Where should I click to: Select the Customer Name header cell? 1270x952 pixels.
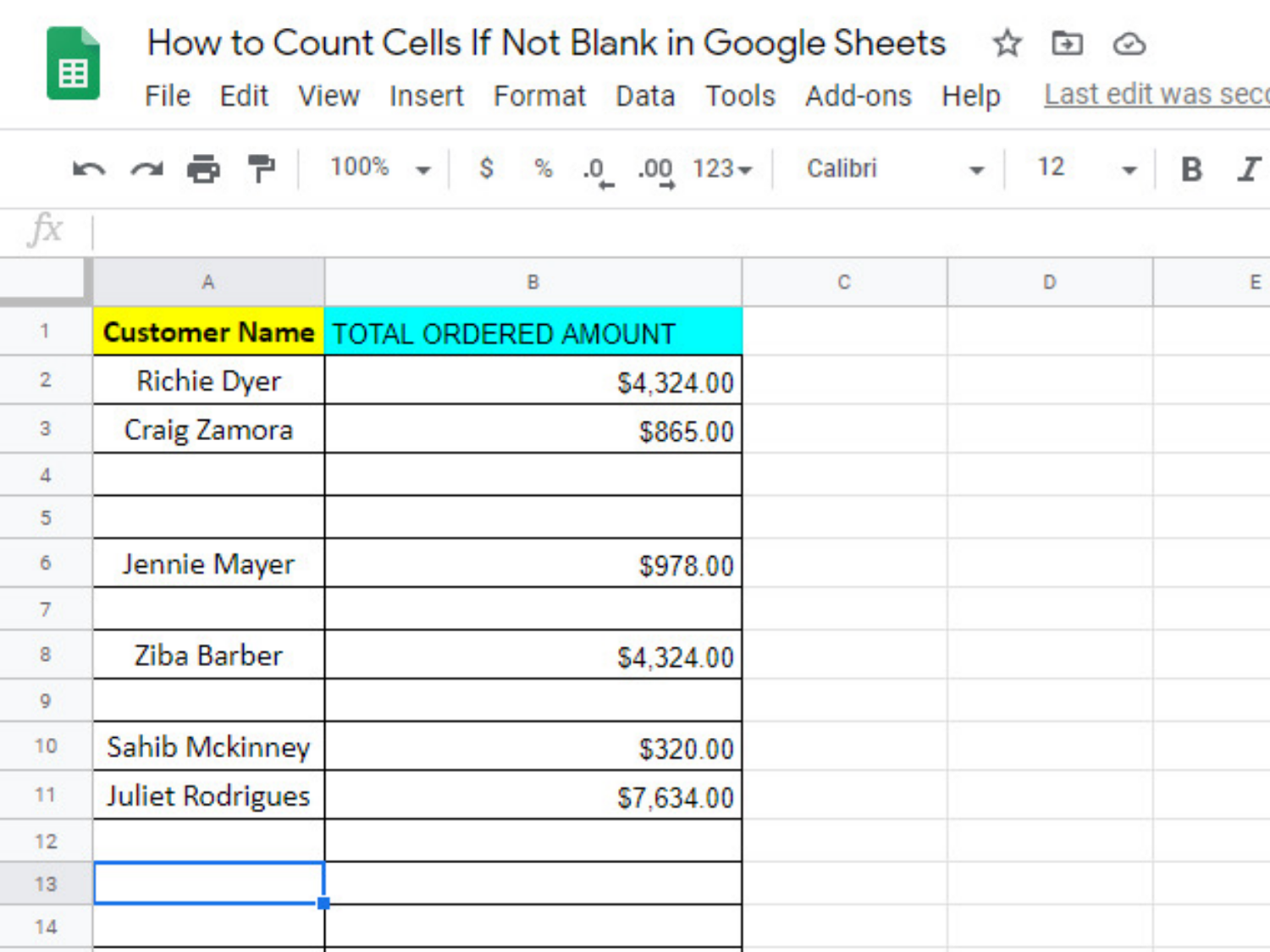point(208,331)
